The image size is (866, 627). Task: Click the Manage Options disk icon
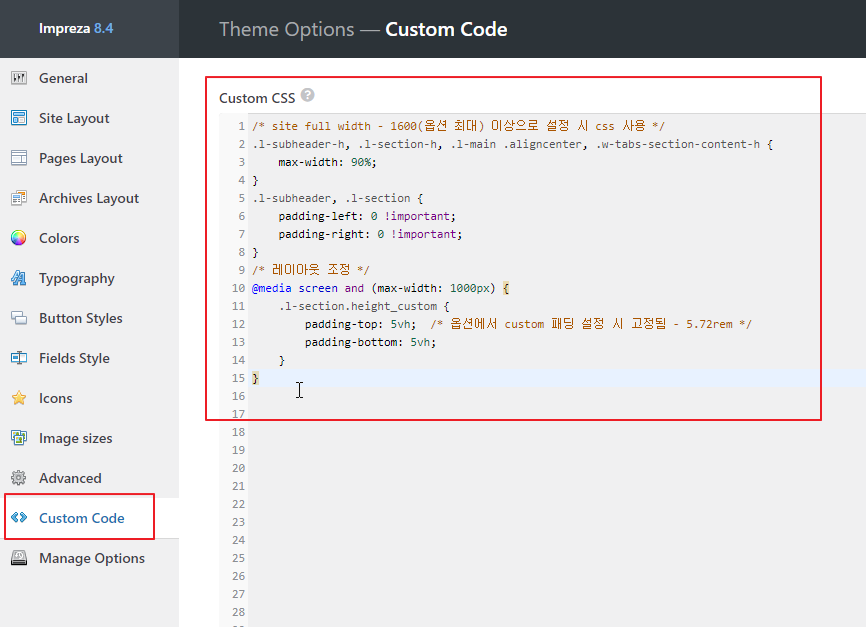coord(19,558)
